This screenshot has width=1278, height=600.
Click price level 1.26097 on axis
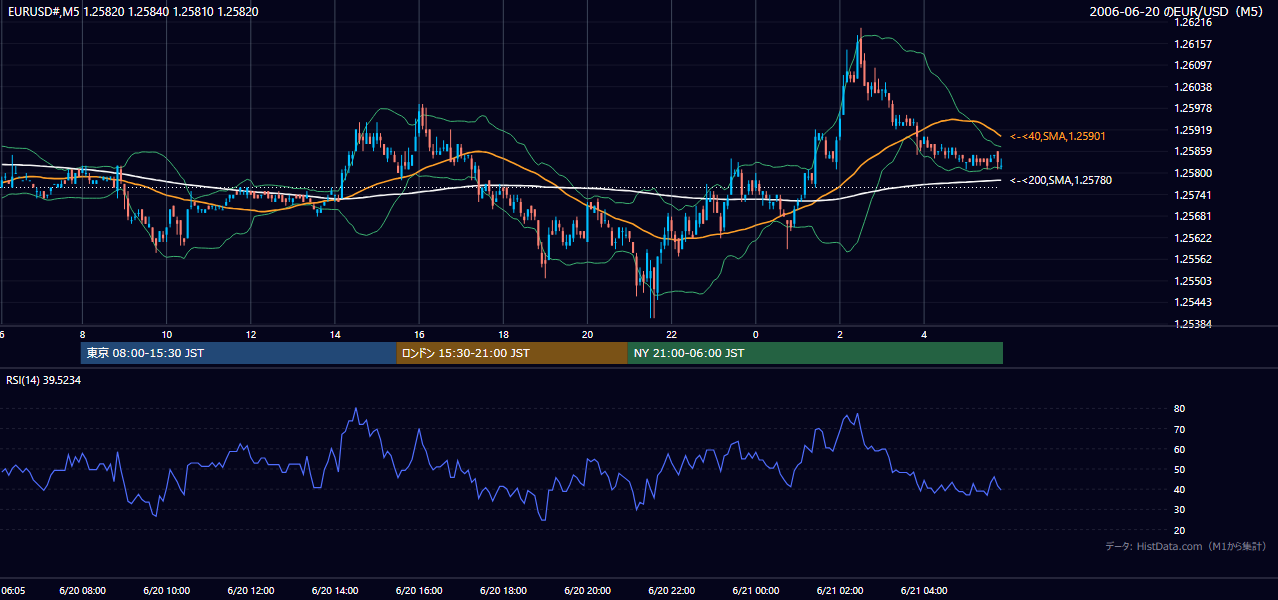click(1194, 65)
